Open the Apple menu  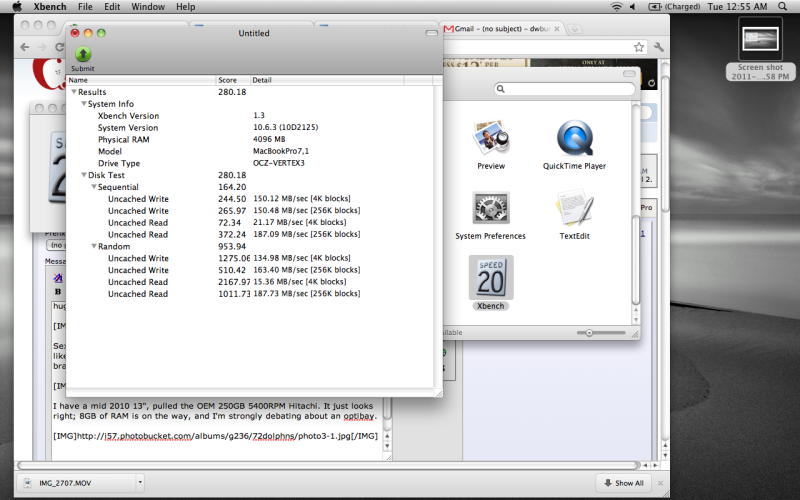(x=17, y=7)
